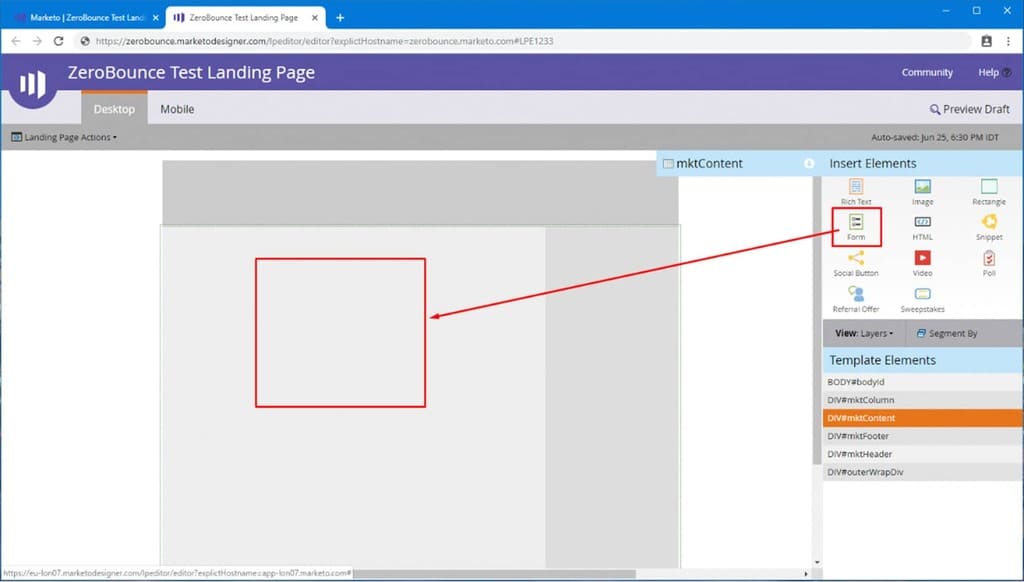1024x582 pixels.
Task: Select DIV#outerWrapDiv template element
Action: (922, 472)
